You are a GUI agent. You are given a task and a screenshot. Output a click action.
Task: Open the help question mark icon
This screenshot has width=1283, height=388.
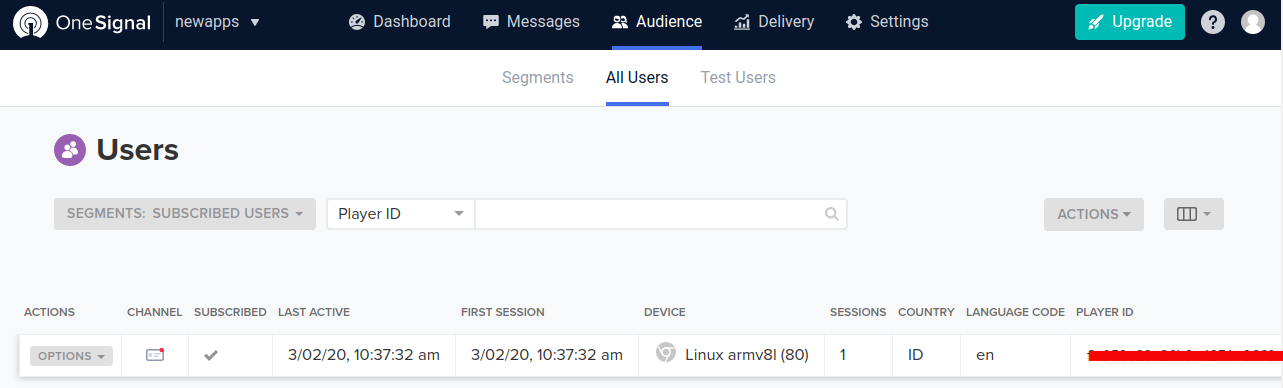coord(1213,22)
